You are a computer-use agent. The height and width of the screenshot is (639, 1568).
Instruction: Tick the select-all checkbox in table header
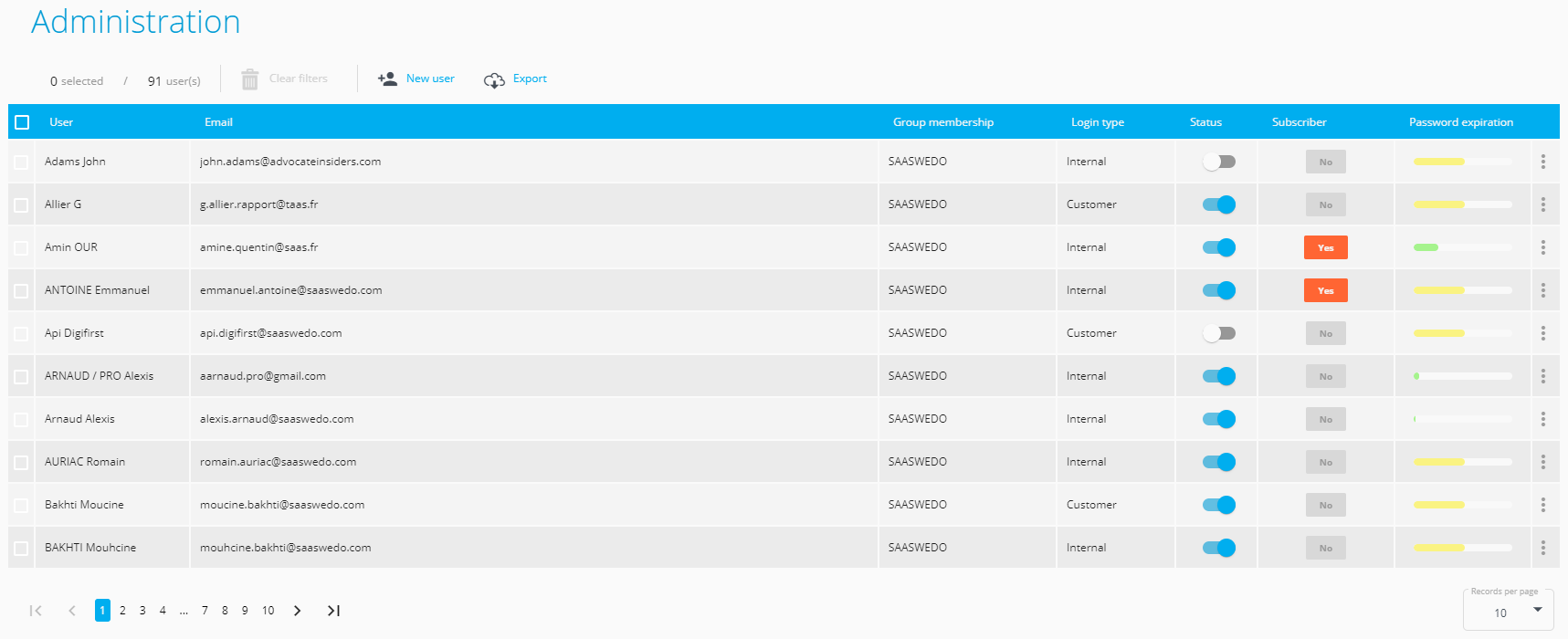pos(23,122)
